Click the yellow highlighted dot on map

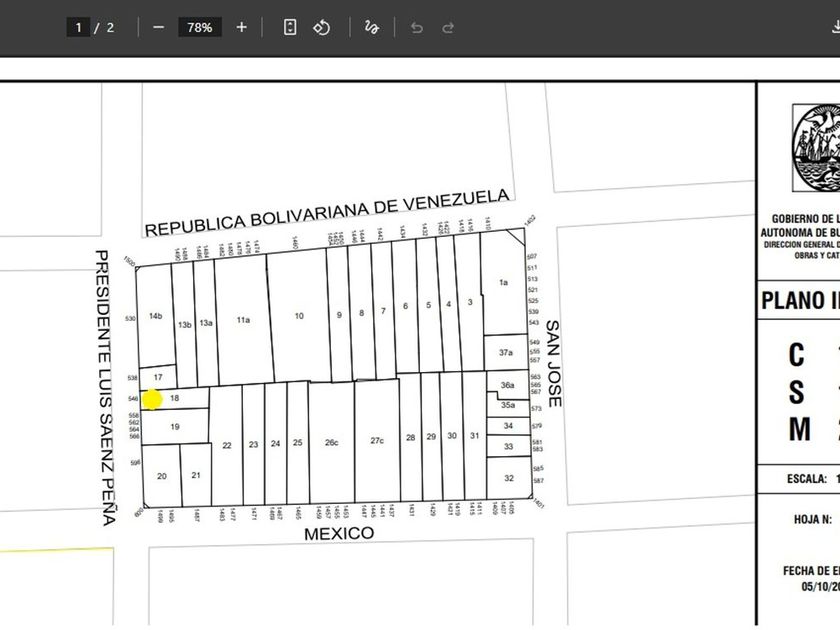tap(152, 400)
